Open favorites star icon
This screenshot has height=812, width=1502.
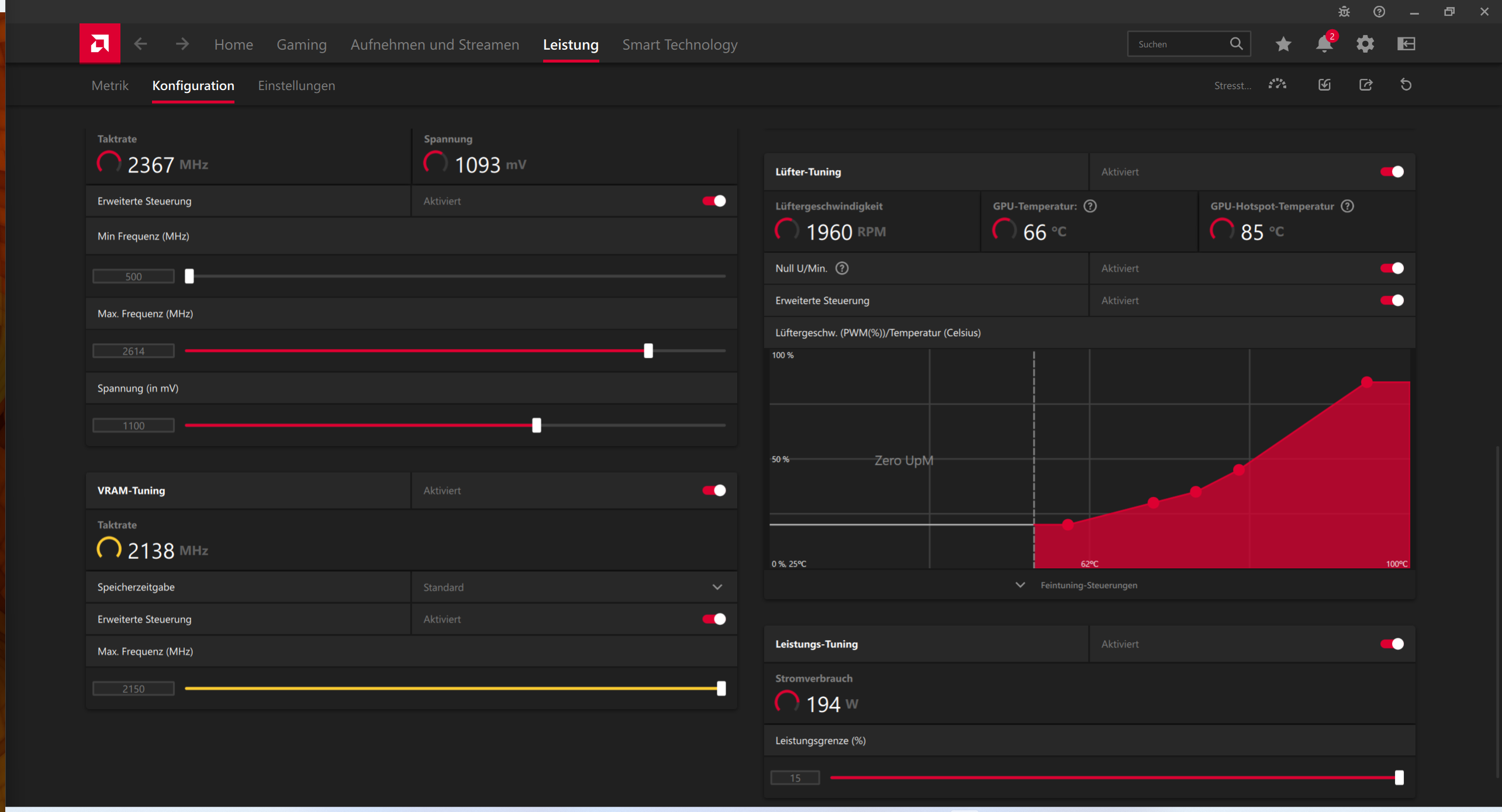click(1283, 44)
